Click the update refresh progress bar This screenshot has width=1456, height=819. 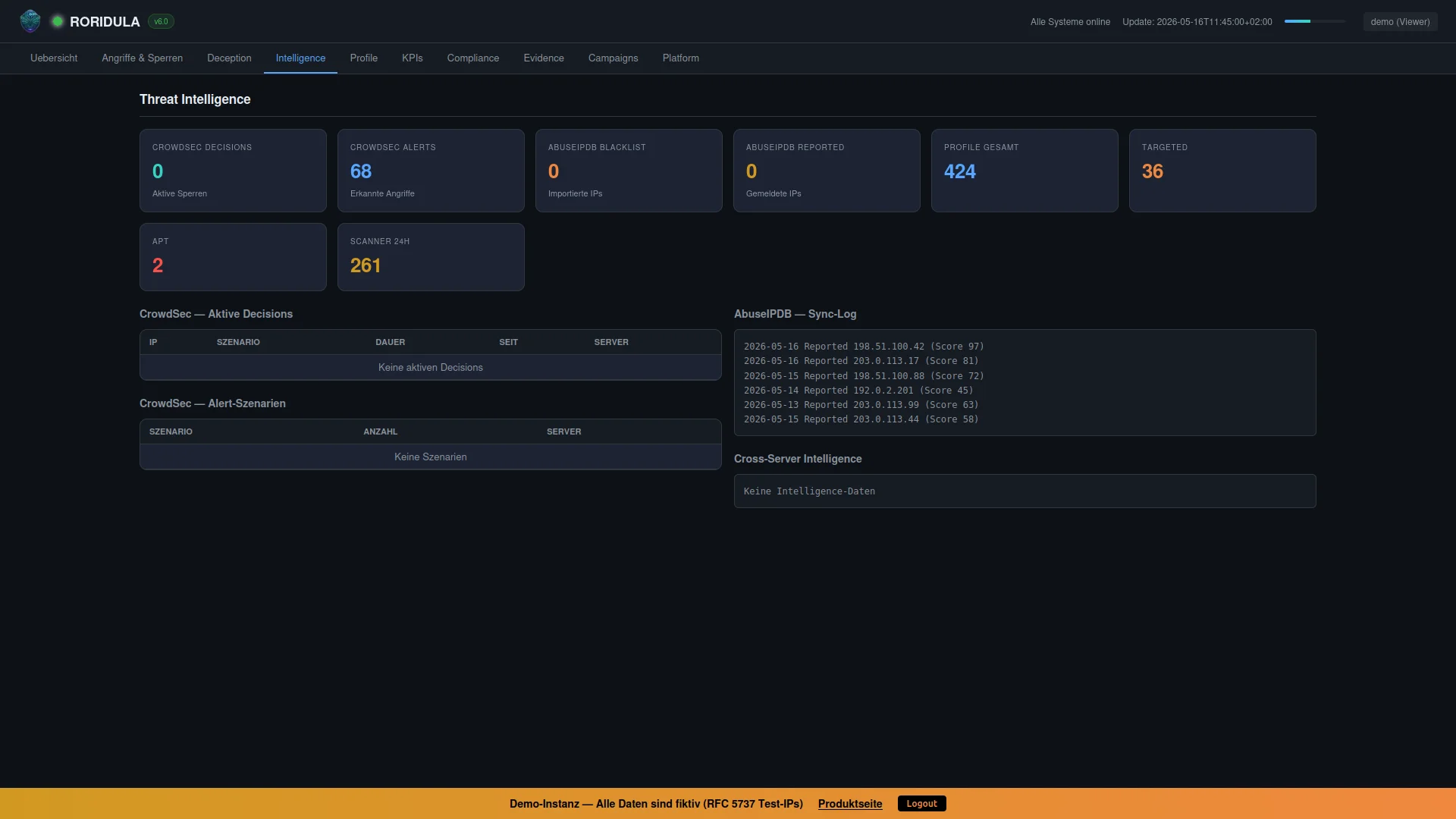(1315, 21)
